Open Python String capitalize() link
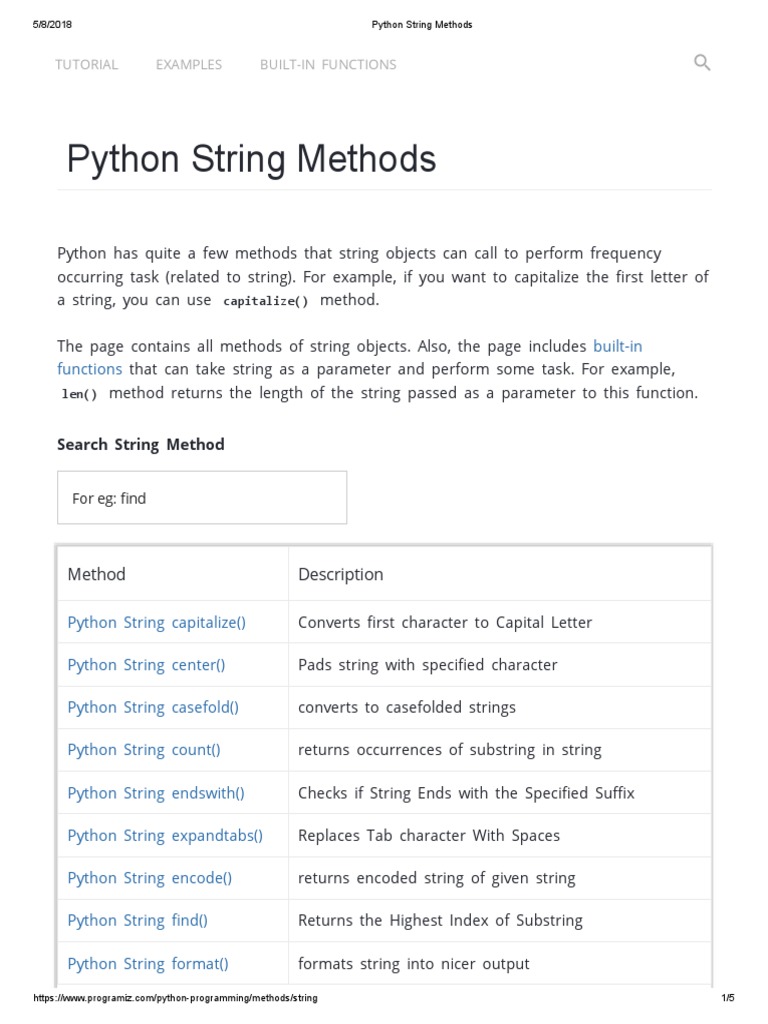Screen dimensions: 768x1024 156,622
